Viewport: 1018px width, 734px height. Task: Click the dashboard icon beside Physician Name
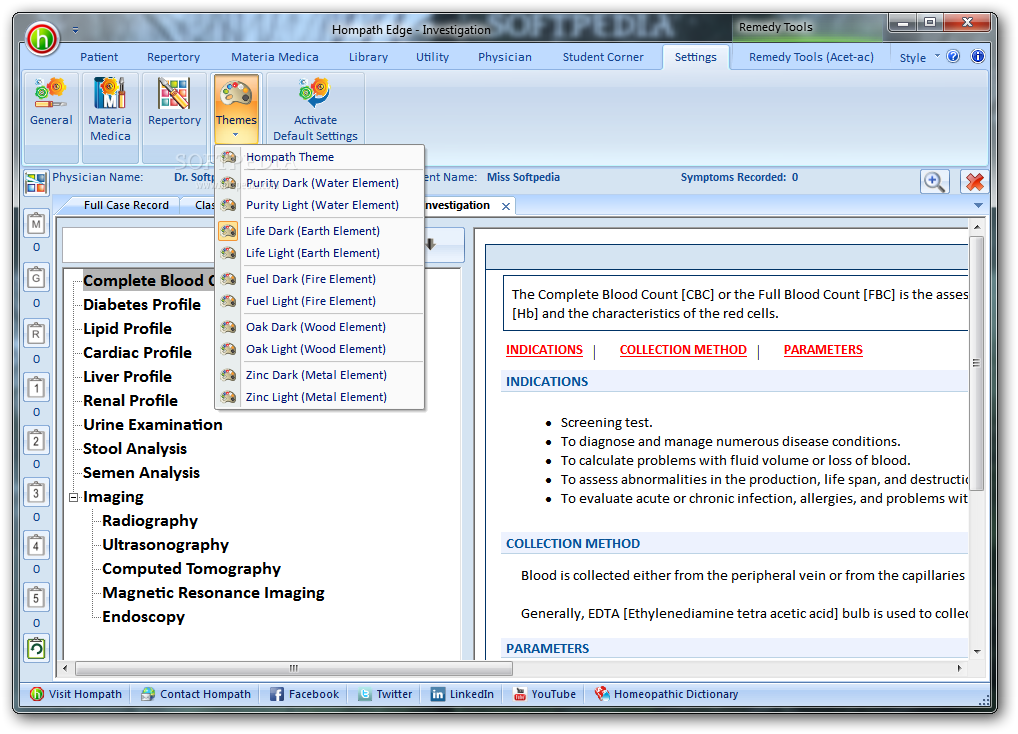point(36,183)
